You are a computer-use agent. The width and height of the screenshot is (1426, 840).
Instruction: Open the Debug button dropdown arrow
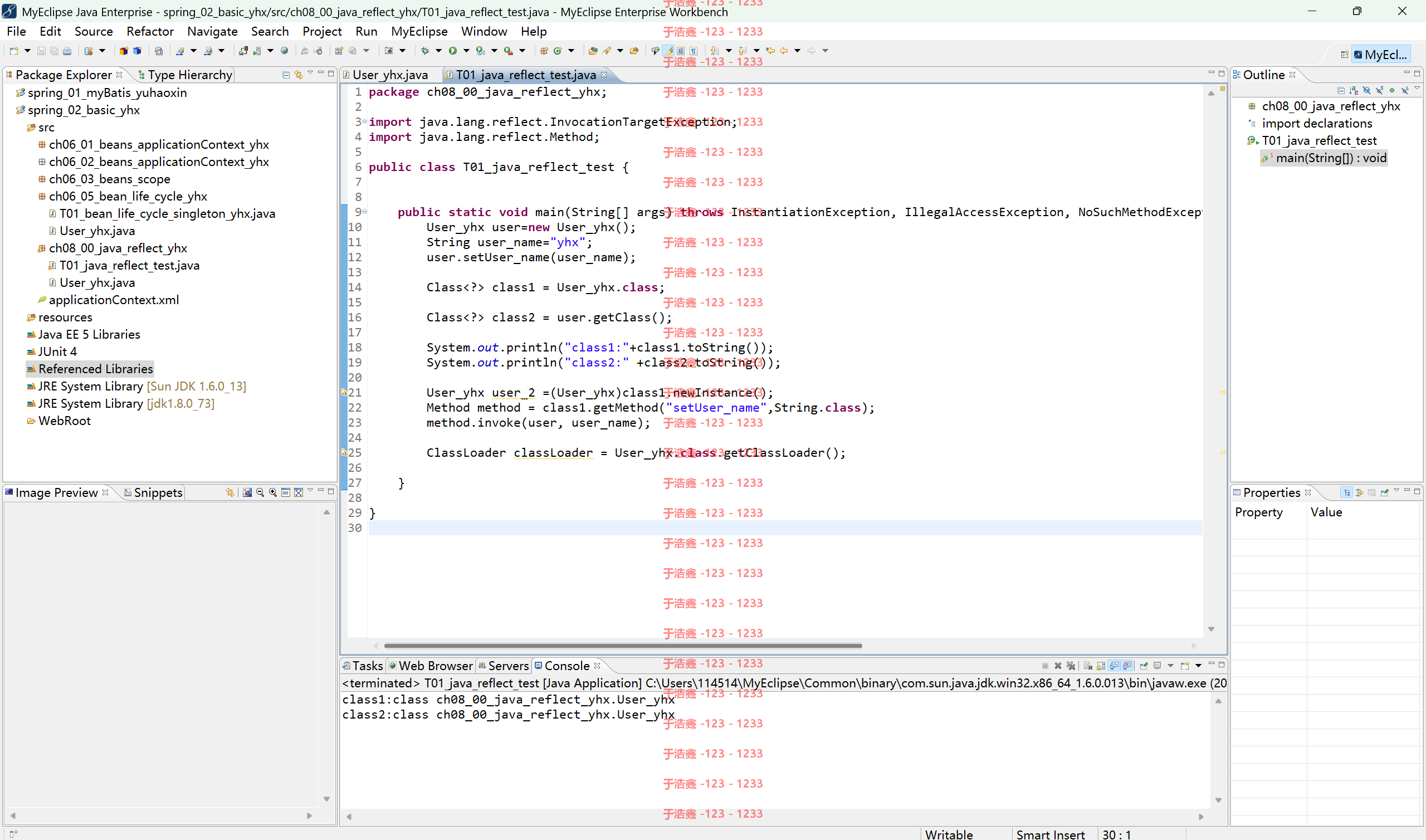point(438,51)
